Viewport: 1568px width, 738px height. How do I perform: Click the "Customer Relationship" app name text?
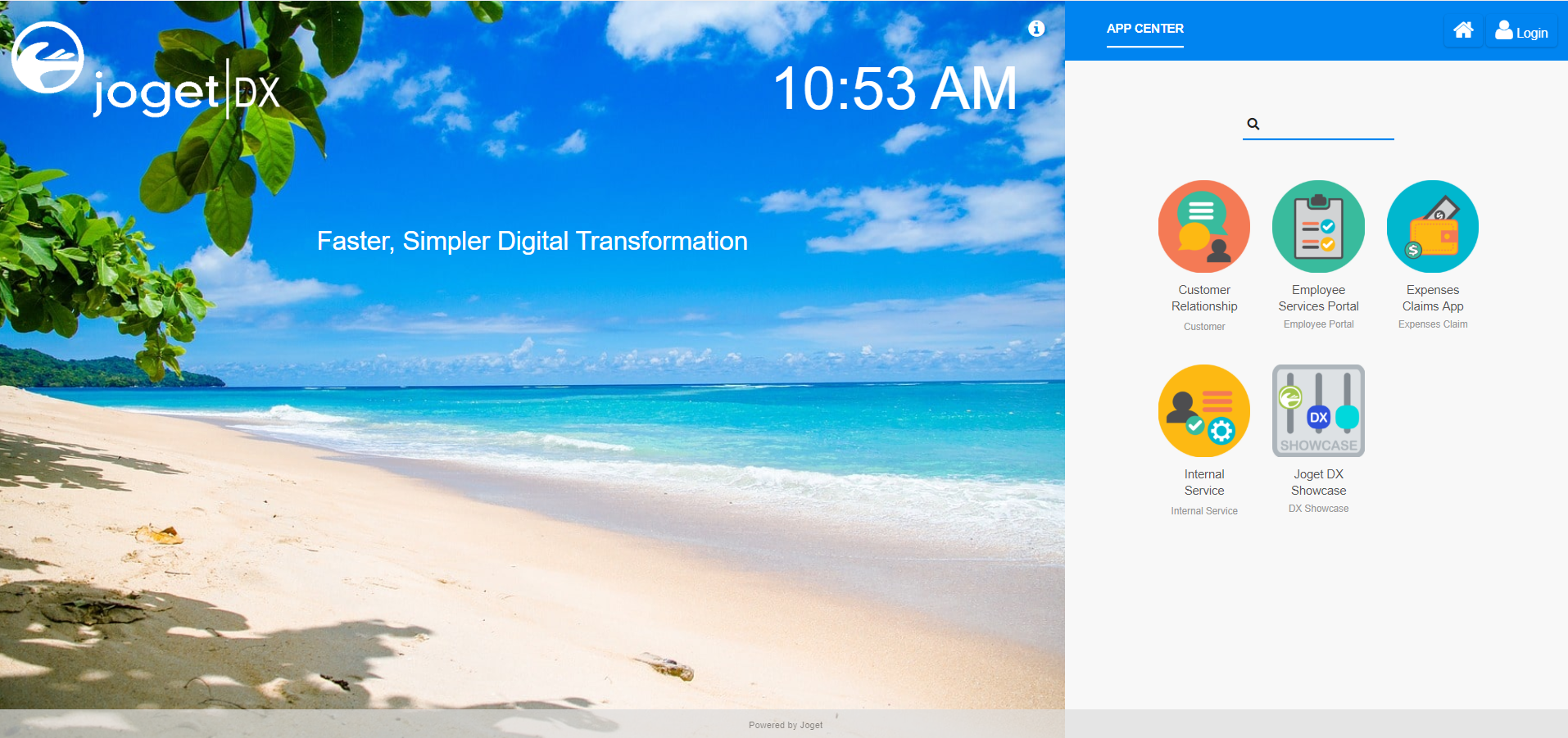coord(1203,298)
